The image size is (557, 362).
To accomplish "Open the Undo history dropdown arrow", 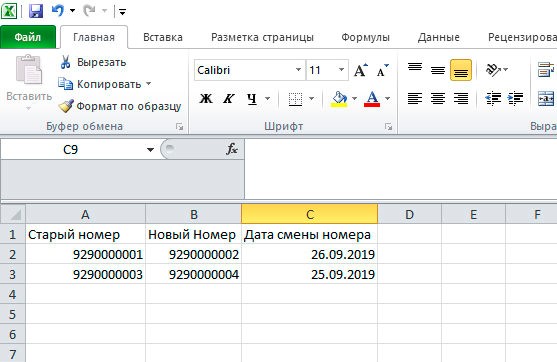I will point(72,11).
